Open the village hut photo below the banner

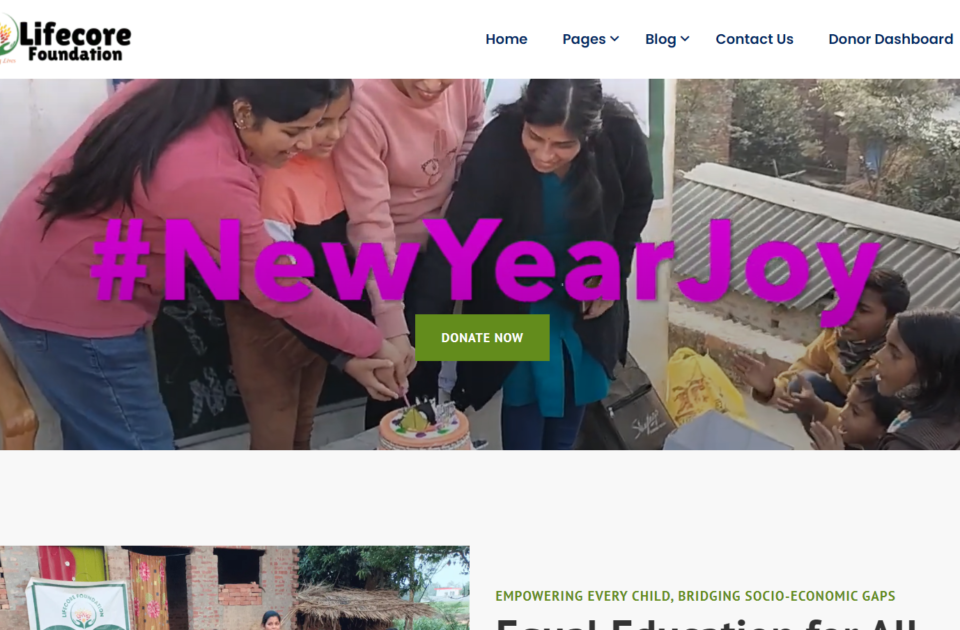click(234, 588)
